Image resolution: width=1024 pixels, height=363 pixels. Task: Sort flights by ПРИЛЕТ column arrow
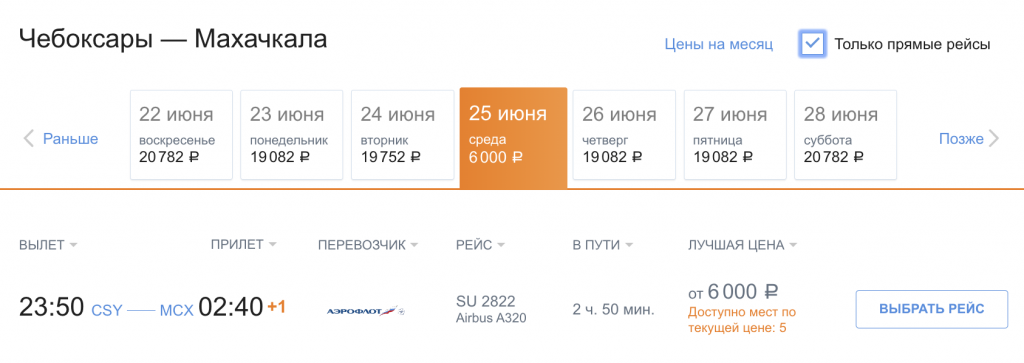pos(272,245)
